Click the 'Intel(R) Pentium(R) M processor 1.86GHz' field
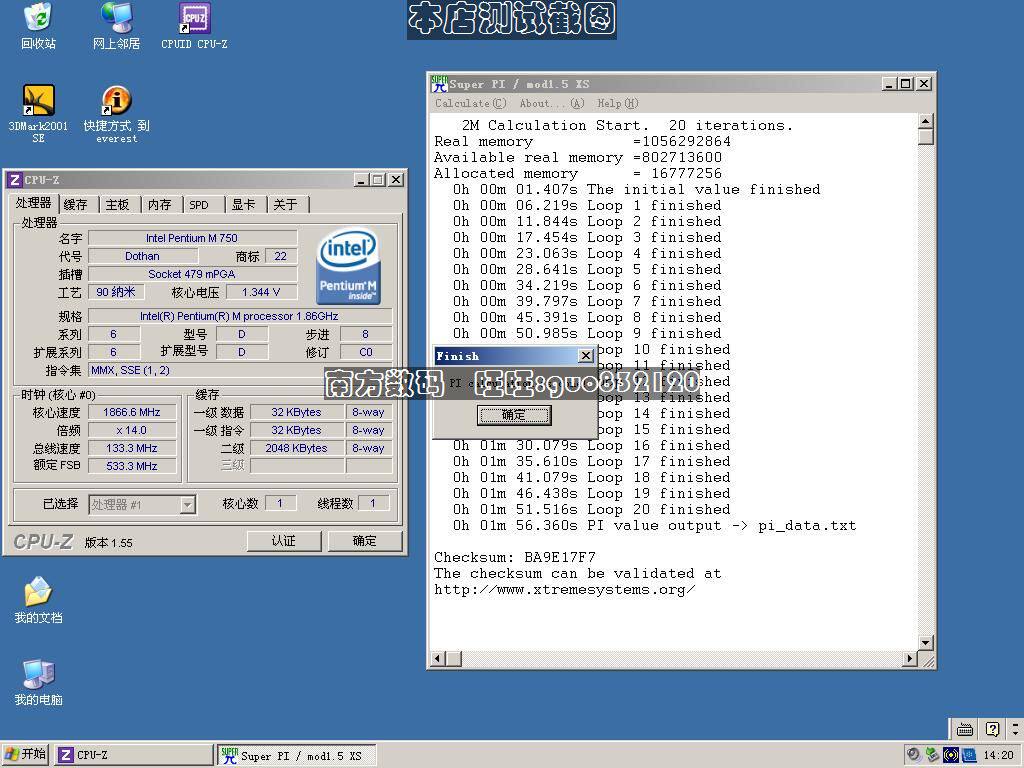Viewport: 1024px width, 768px height. pyautogui.click(x=240, y=316)
